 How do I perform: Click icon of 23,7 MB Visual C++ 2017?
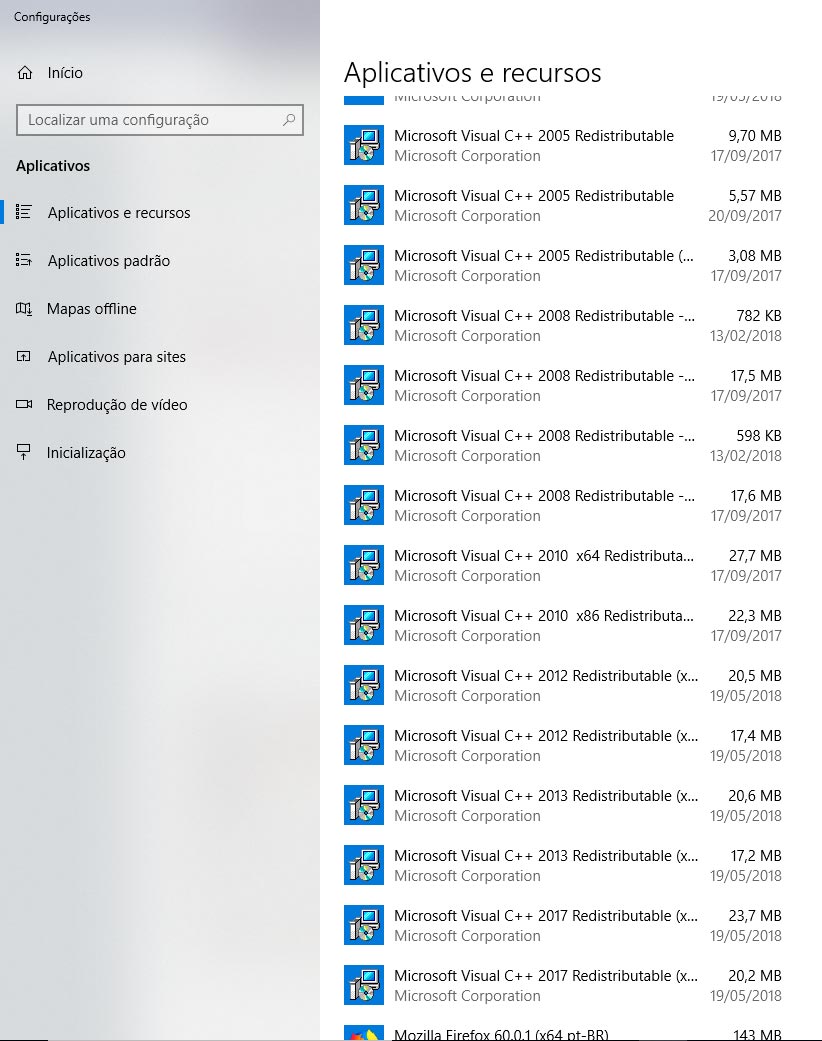pyautogui.click(x=364, y=925)
